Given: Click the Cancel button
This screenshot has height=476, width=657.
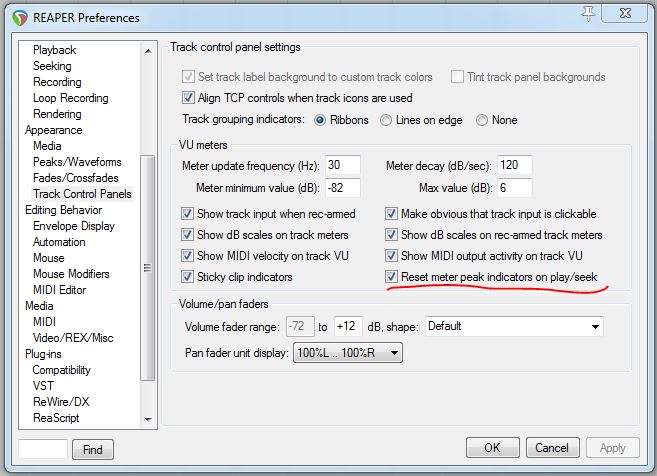Looking at the screenshot, I should click(x=552, y=448).
